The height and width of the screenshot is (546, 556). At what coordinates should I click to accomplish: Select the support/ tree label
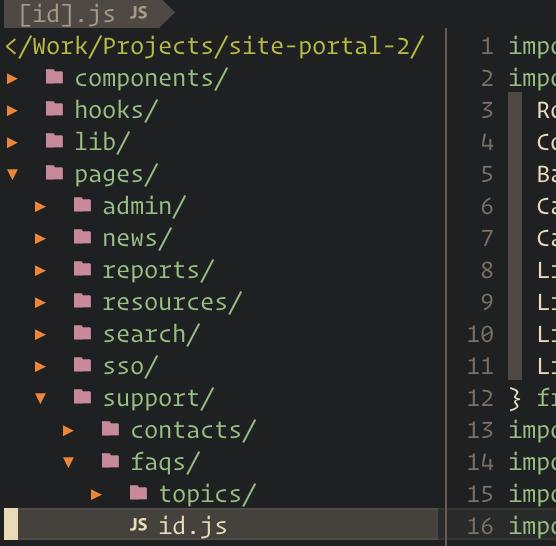(x=158, y=398)
